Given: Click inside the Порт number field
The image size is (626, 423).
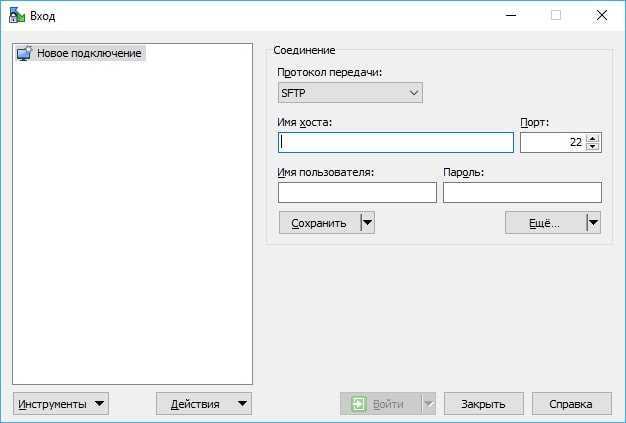Looking at the screenshot, I should point(553,142).
